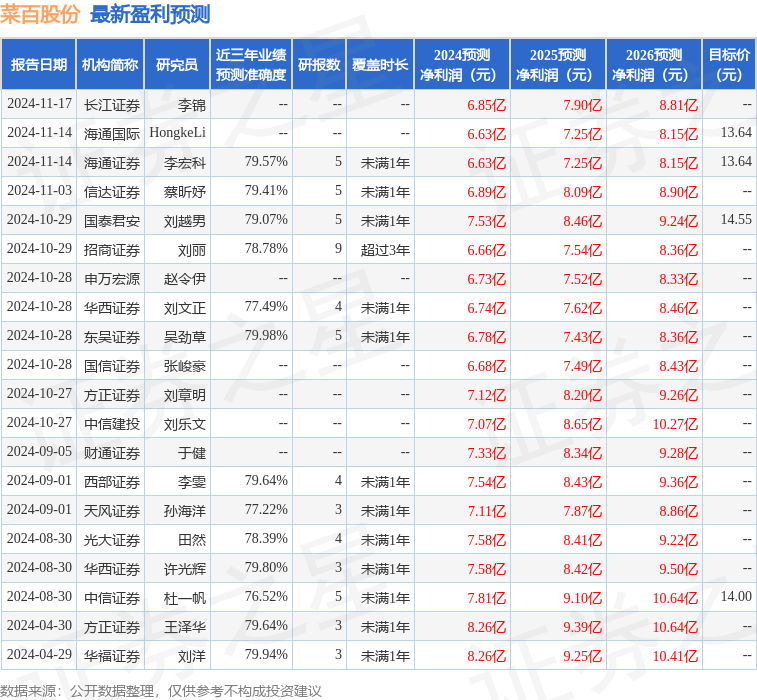Viewport: 757px width, 700px height.
Task: Select the 7.90亿 profit forecast
Action: pos(583,105)
